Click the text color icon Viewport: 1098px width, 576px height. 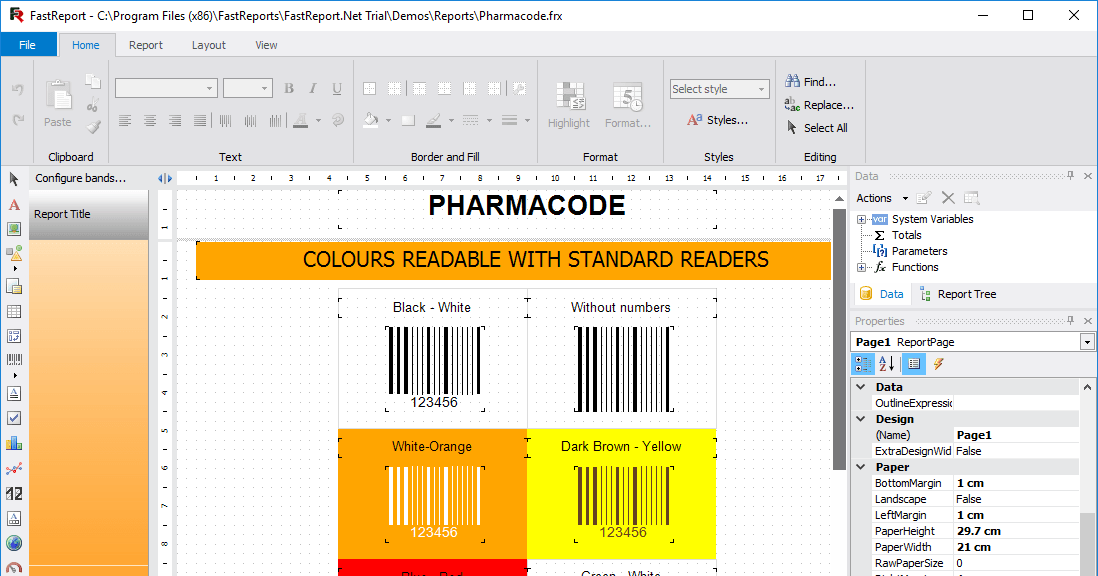(x=301, y=120)
